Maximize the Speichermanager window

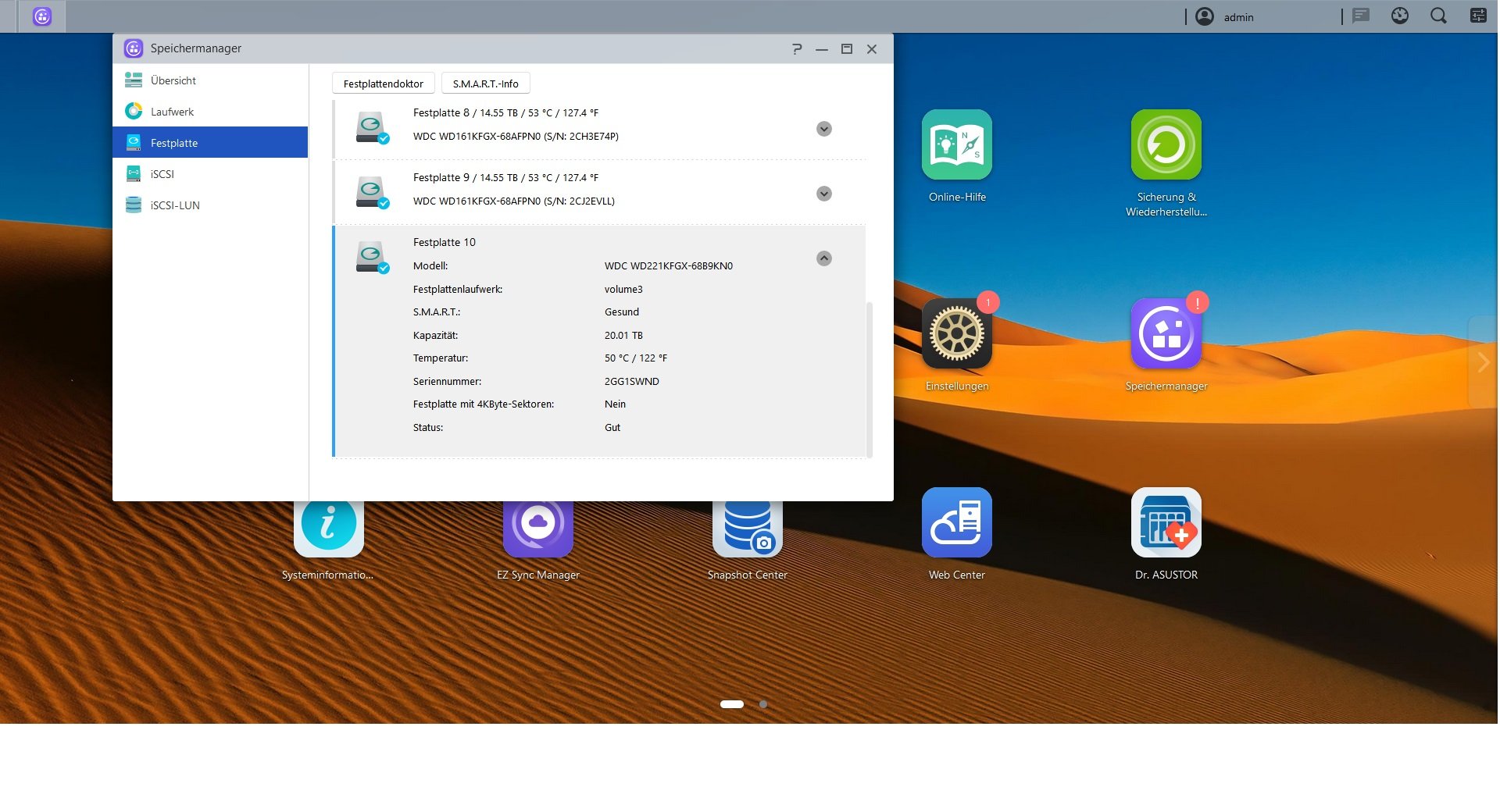click(x=847, y=49)
